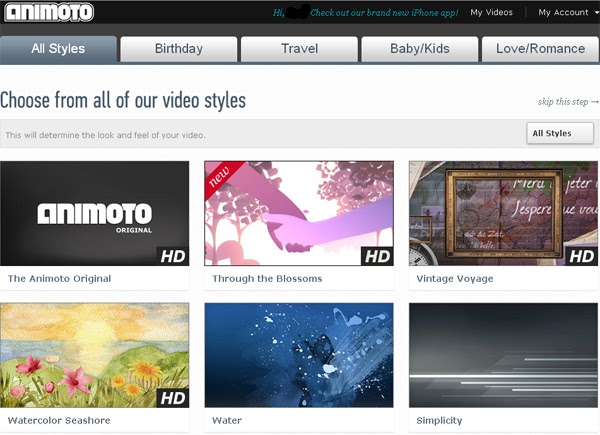Viewport: 600px width, 435px height.
Task: Click the HD badge on Vintage Voyage
Action: click(x=582, y=256)
